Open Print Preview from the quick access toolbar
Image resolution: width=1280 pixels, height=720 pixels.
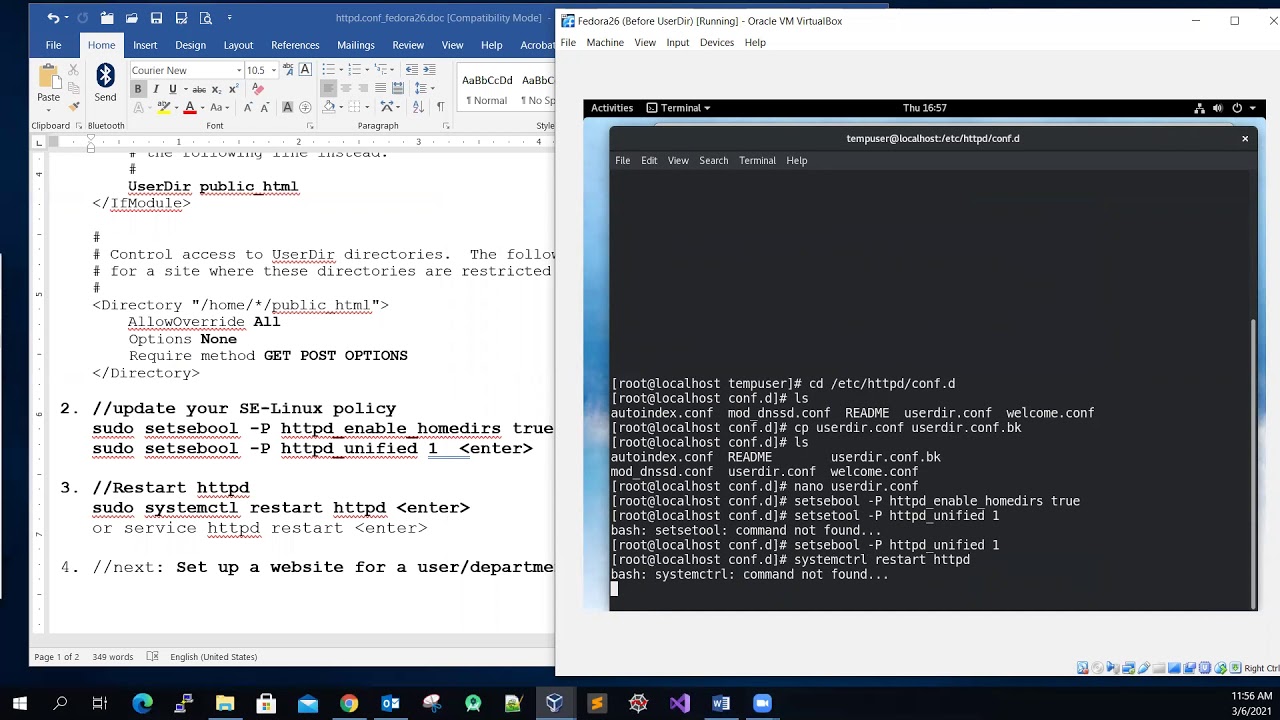click(205, 18)
